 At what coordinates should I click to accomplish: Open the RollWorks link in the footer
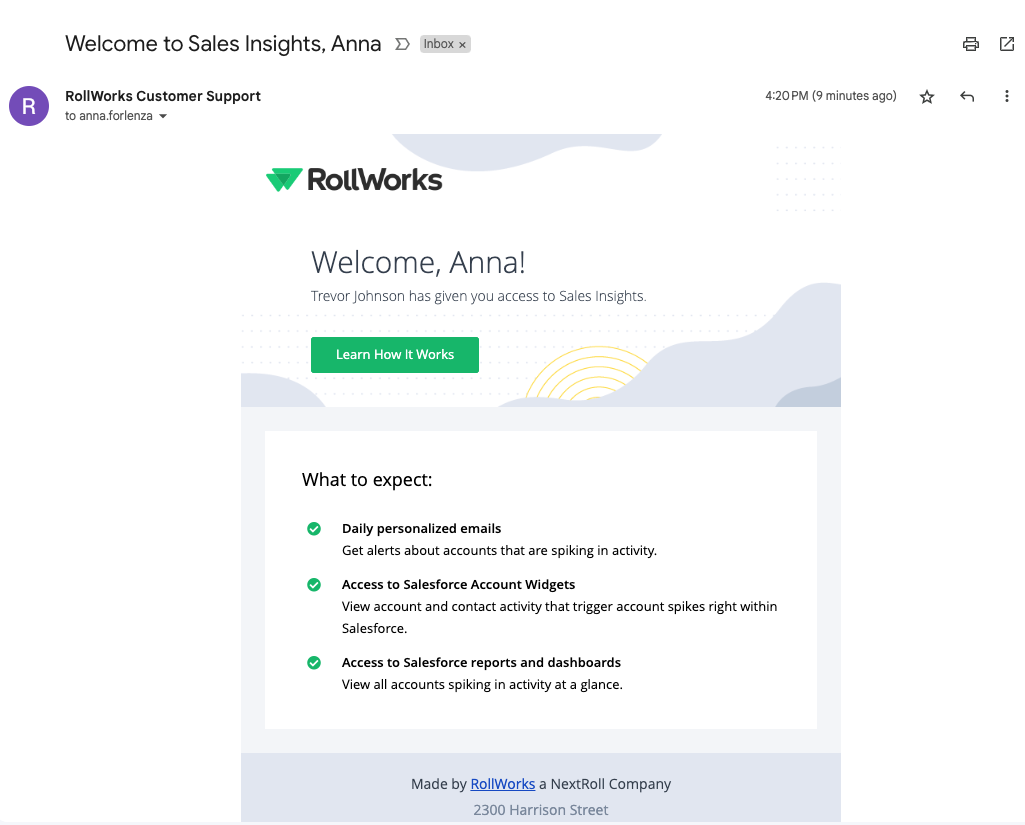pyautogui.click(x=502, y=783)
